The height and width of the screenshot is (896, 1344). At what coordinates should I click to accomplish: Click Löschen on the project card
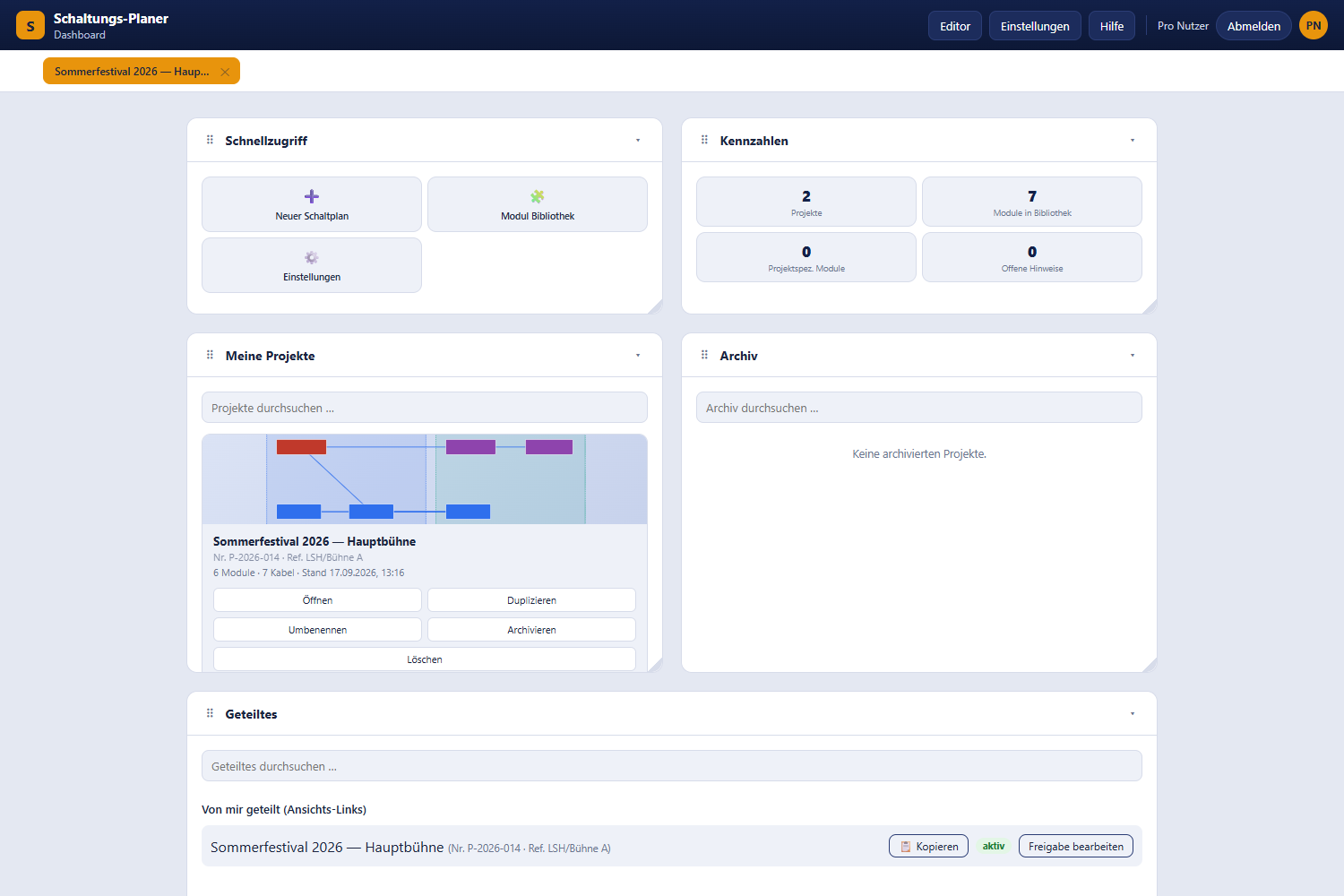425,659
